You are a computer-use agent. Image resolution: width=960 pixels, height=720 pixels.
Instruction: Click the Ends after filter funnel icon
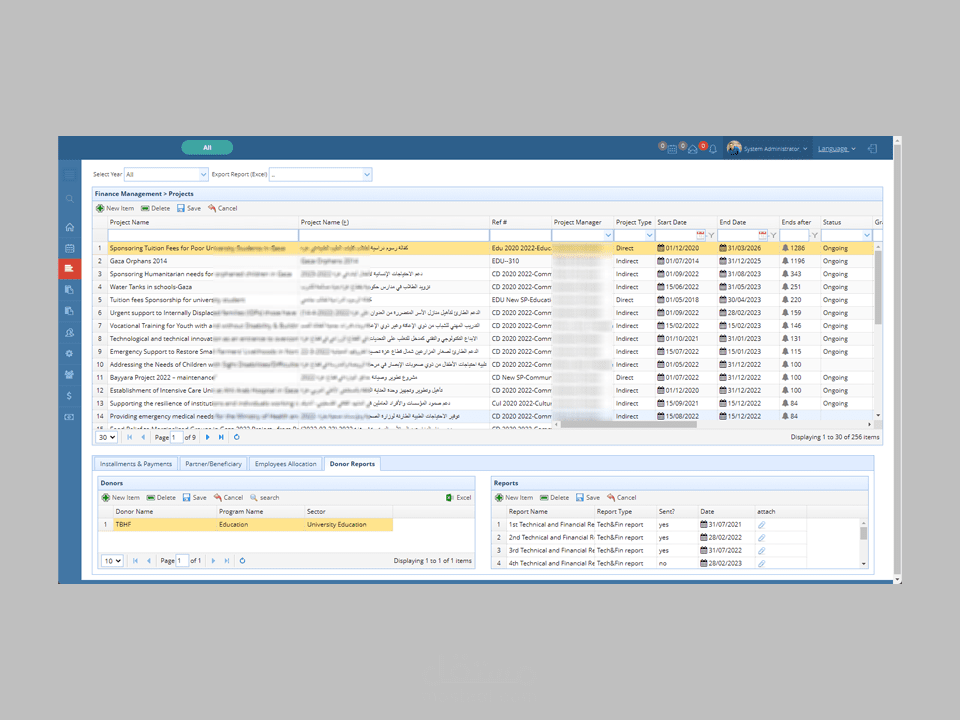814,235
